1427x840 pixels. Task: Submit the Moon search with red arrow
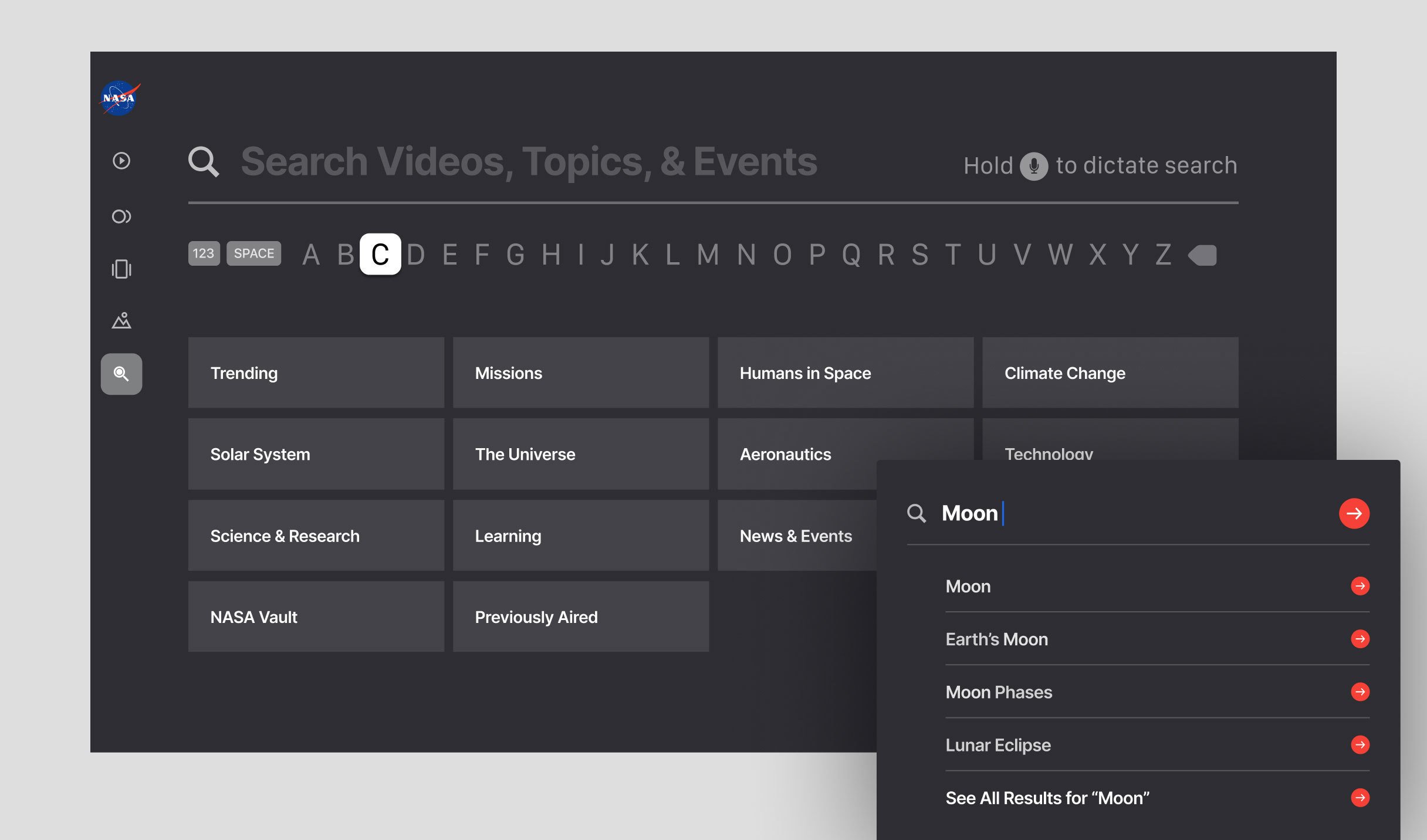1354,513
